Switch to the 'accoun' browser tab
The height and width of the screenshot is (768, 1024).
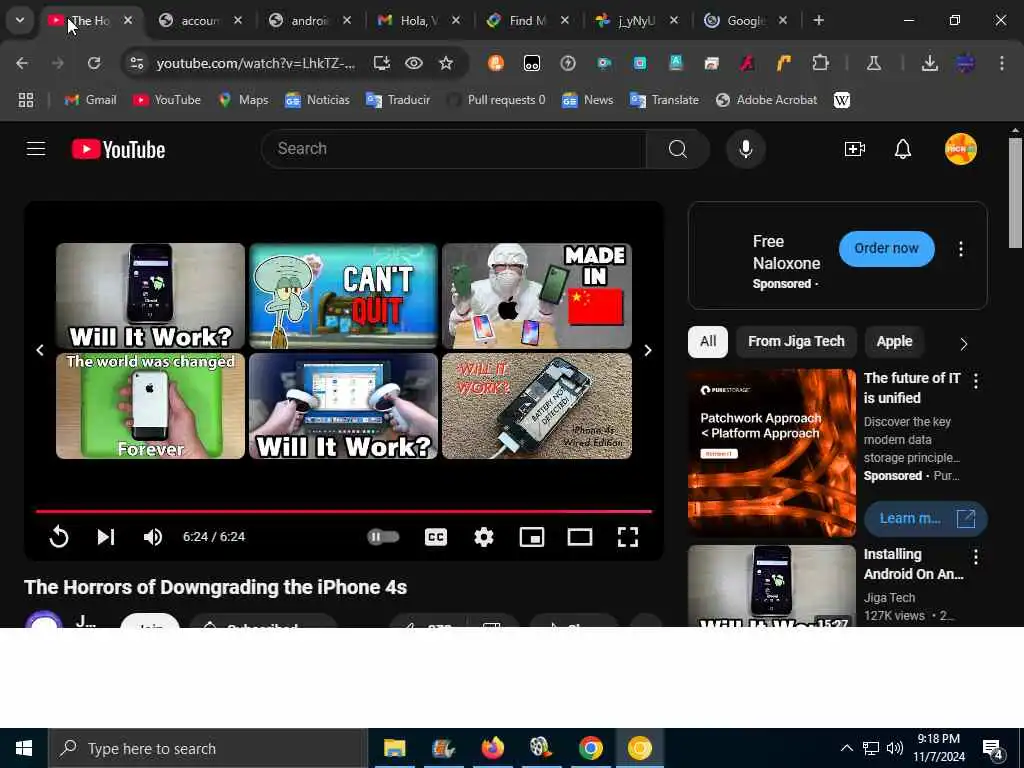200,21
